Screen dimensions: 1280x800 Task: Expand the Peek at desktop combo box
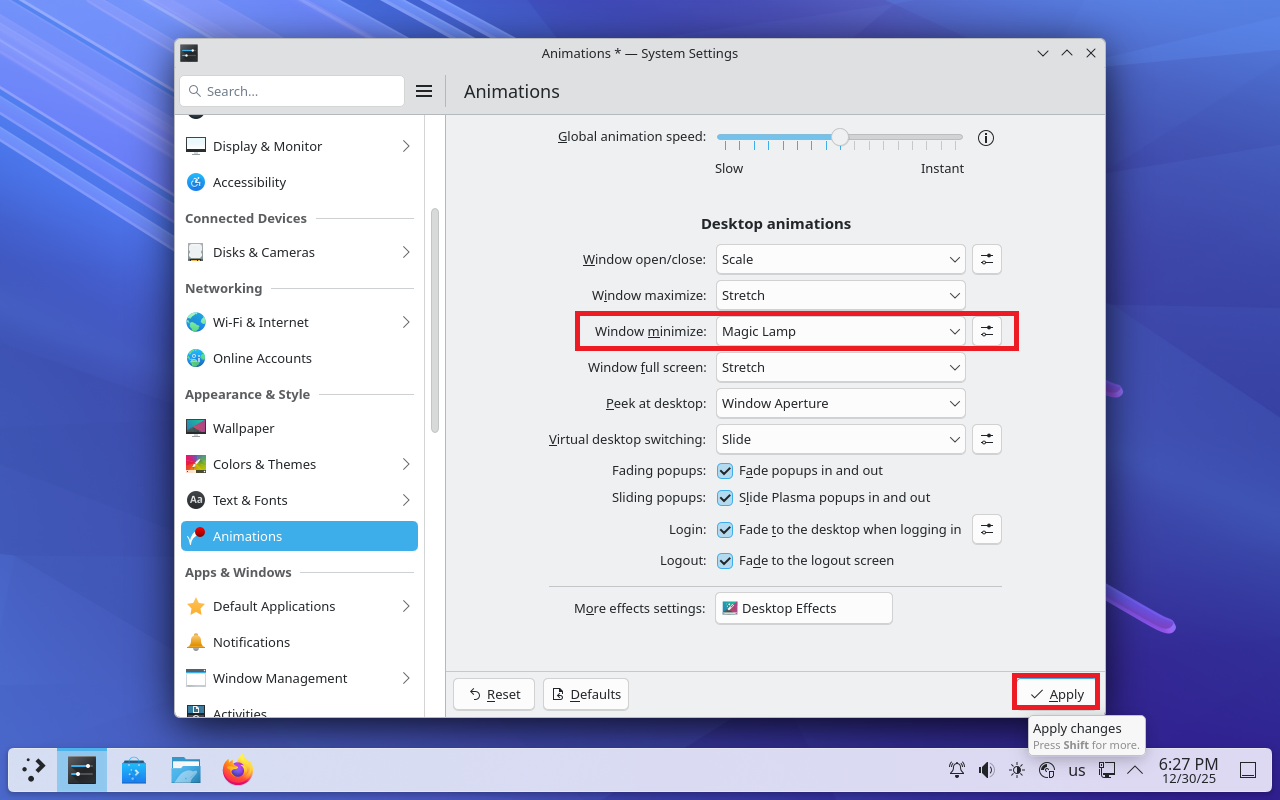(840, 403)
